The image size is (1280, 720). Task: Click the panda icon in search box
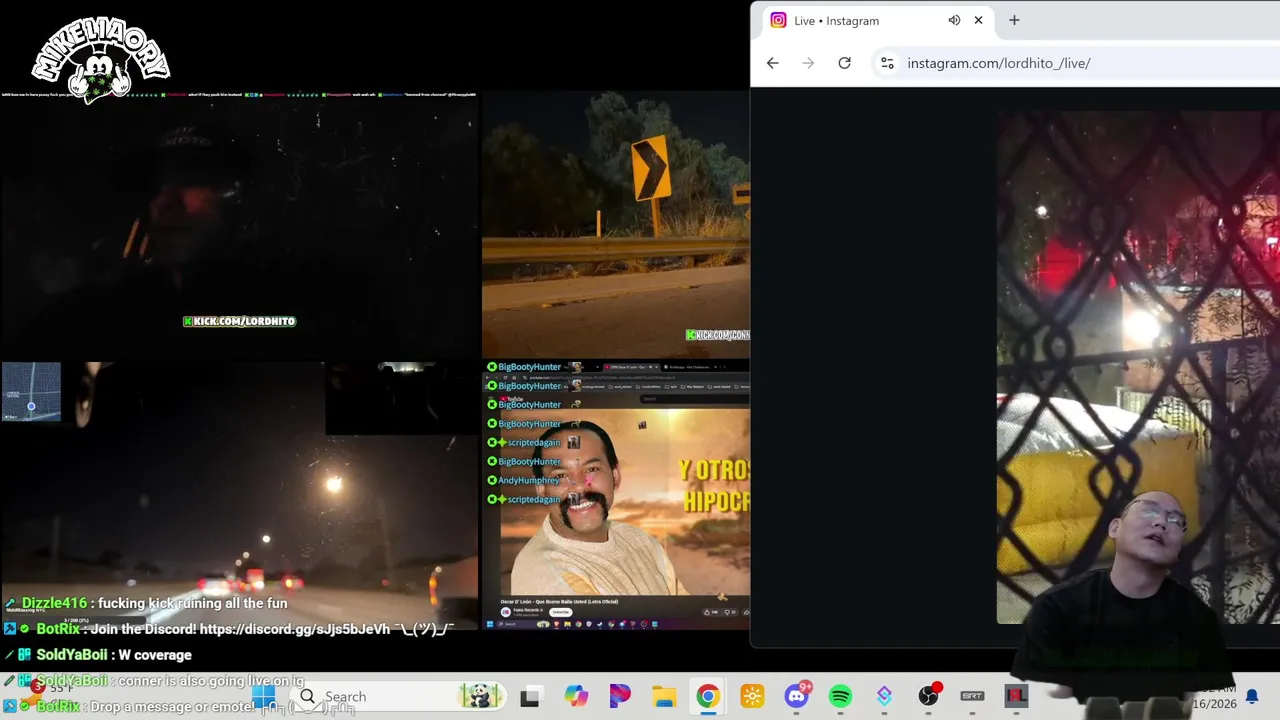(480, 696)
